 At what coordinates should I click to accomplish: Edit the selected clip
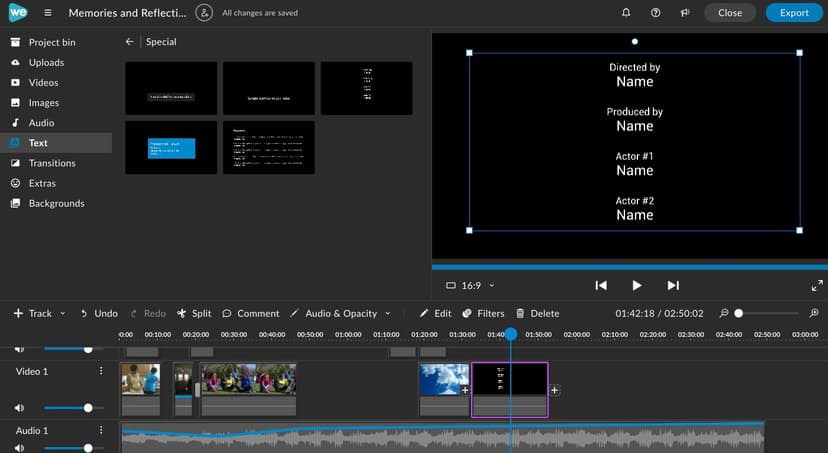pyautogui.click(x=436, y=314)
